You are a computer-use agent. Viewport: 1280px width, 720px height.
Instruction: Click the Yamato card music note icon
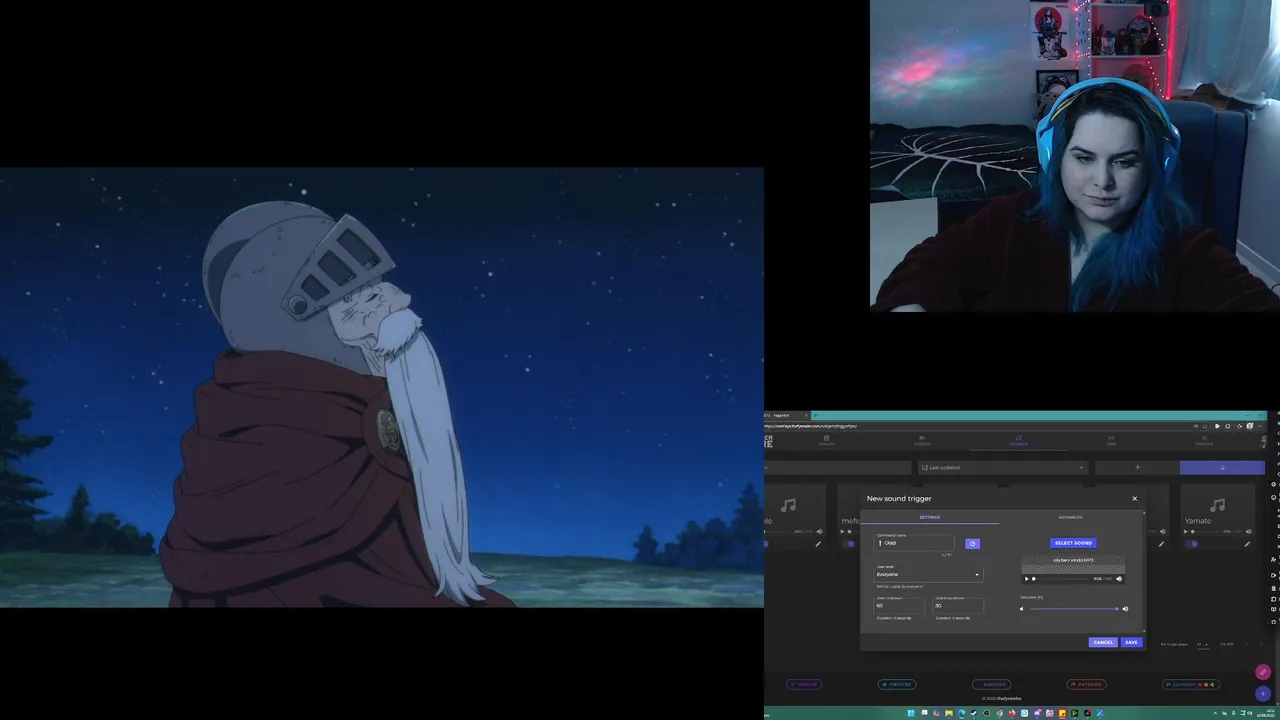point(1217,505)
